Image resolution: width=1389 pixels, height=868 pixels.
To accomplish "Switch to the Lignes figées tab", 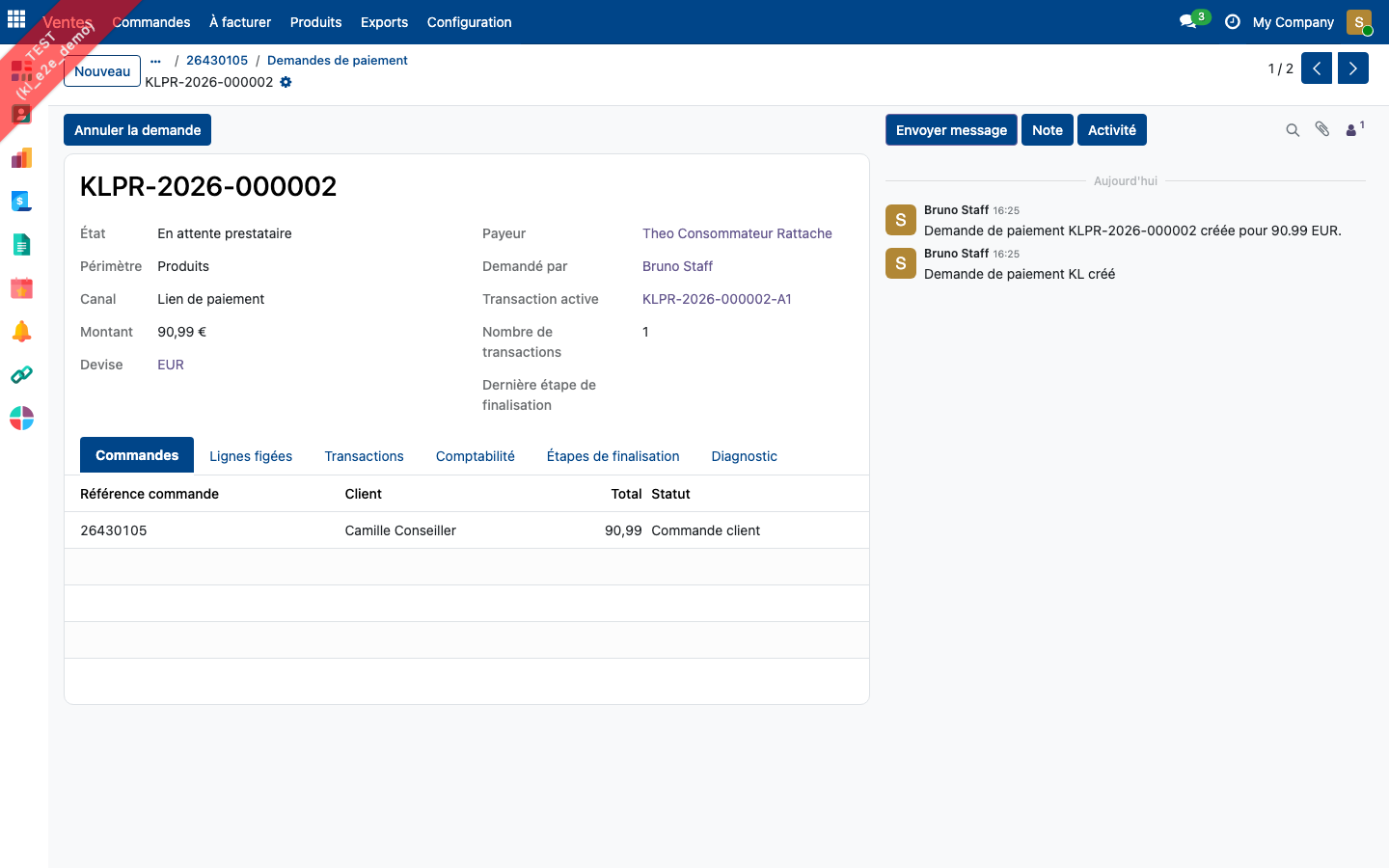I will pyautogui.click(x=251, y=456).
